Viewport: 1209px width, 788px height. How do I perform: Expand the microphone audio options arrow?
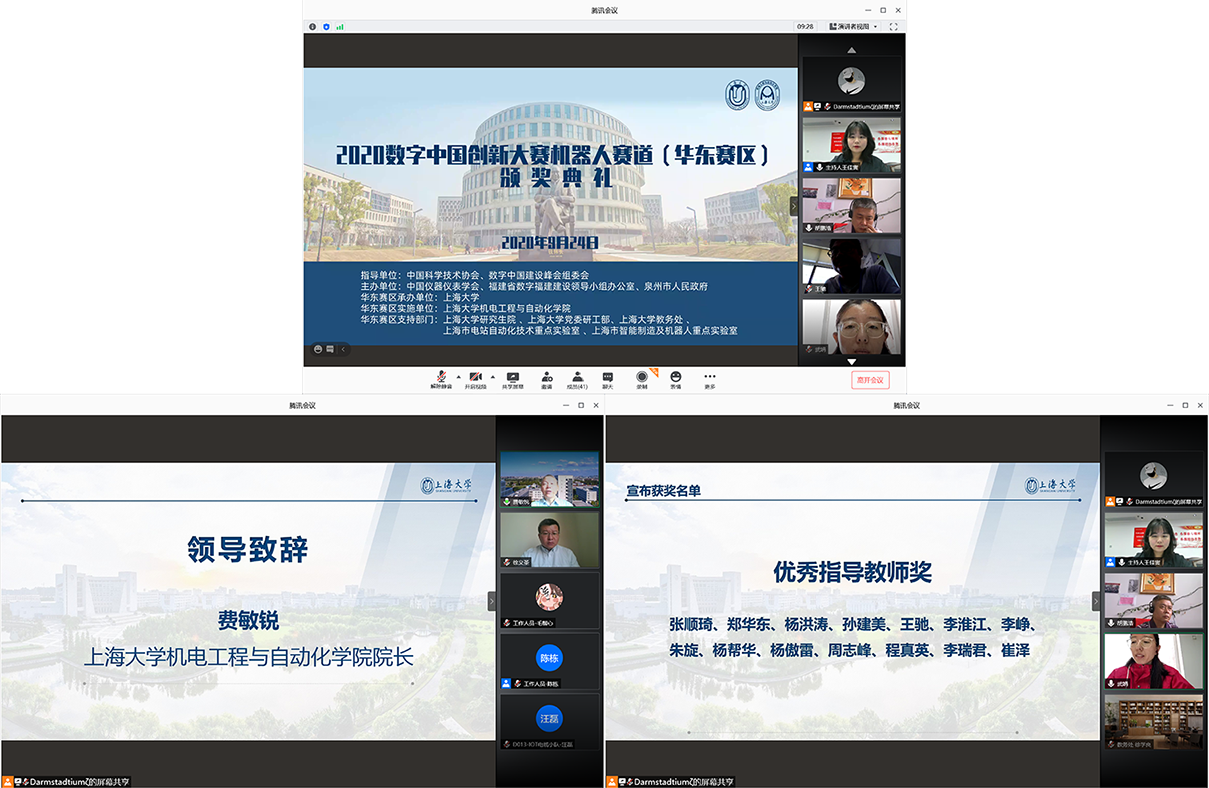point(458,376)
